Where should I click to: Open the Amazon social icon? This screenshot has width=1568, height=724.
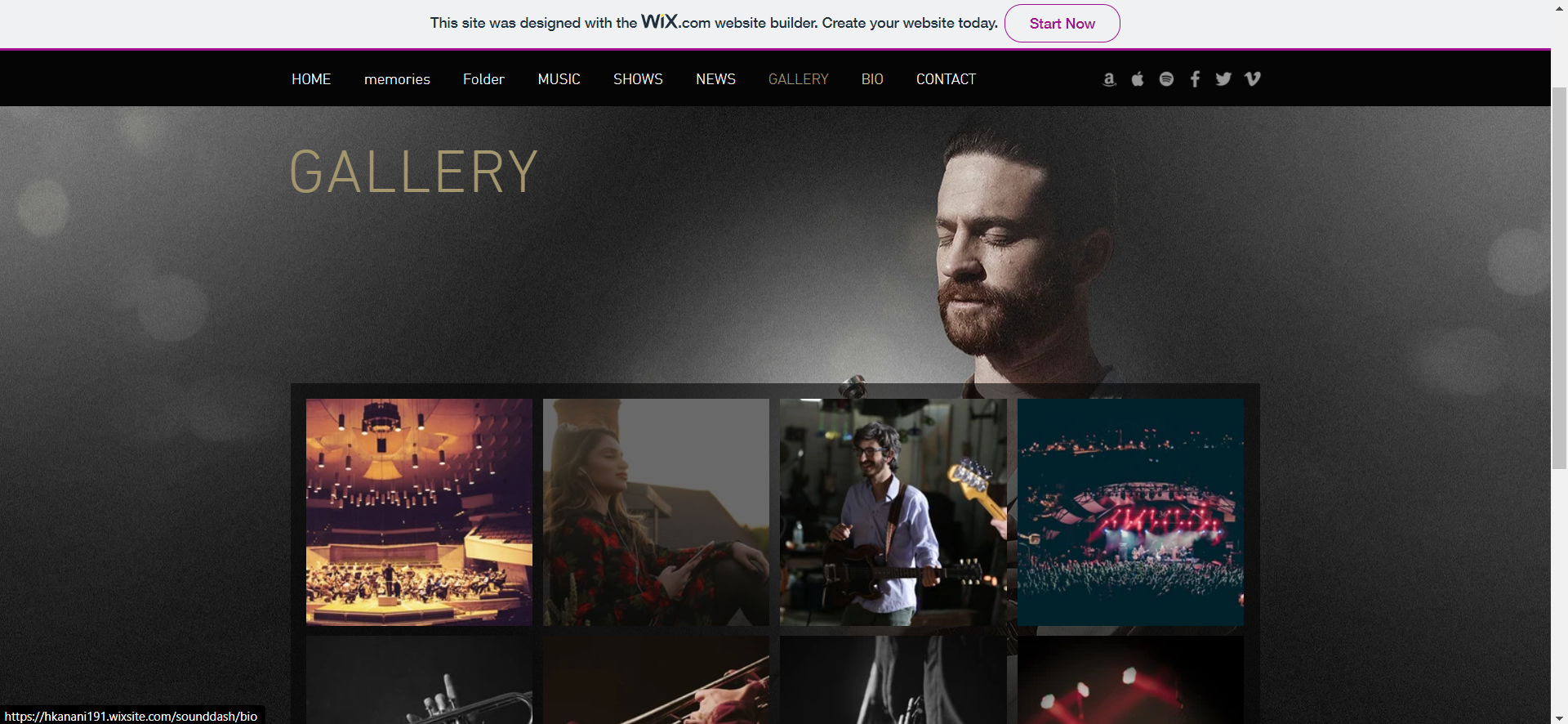(1109, 79)
